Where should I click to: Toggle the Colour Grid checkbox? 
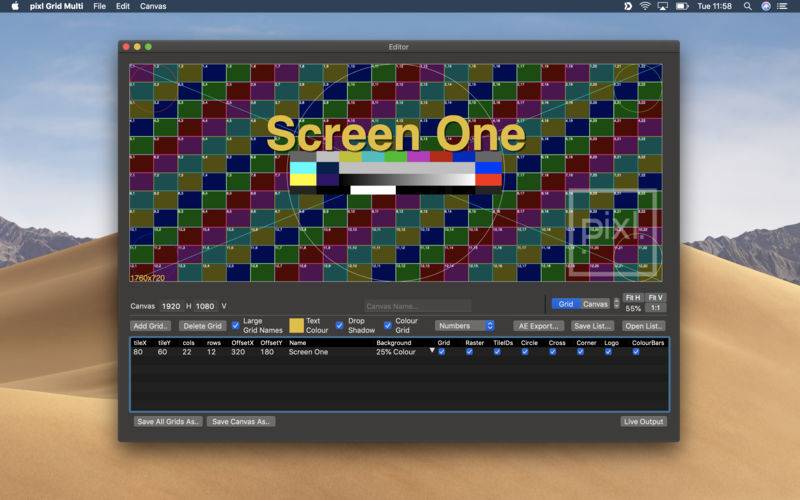click(388, 325)
